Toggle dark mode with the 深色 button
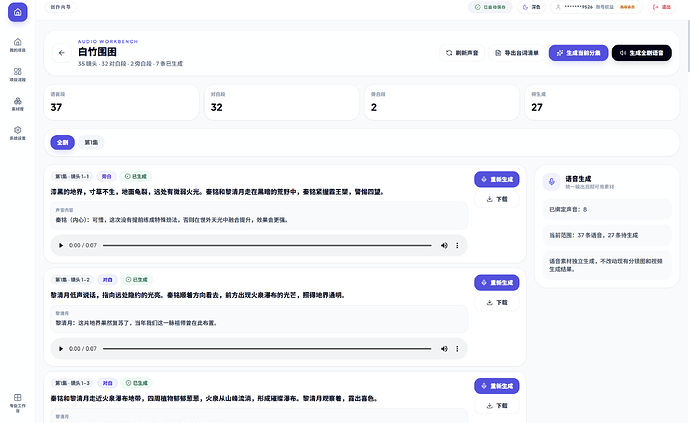 click(531, 7)
